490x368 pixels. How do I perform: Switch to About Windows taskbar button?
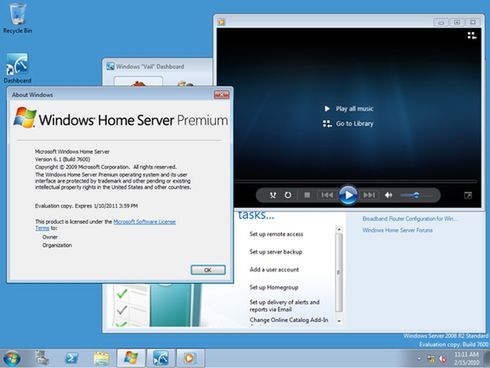pyautogui.click(x=131, y=358)
